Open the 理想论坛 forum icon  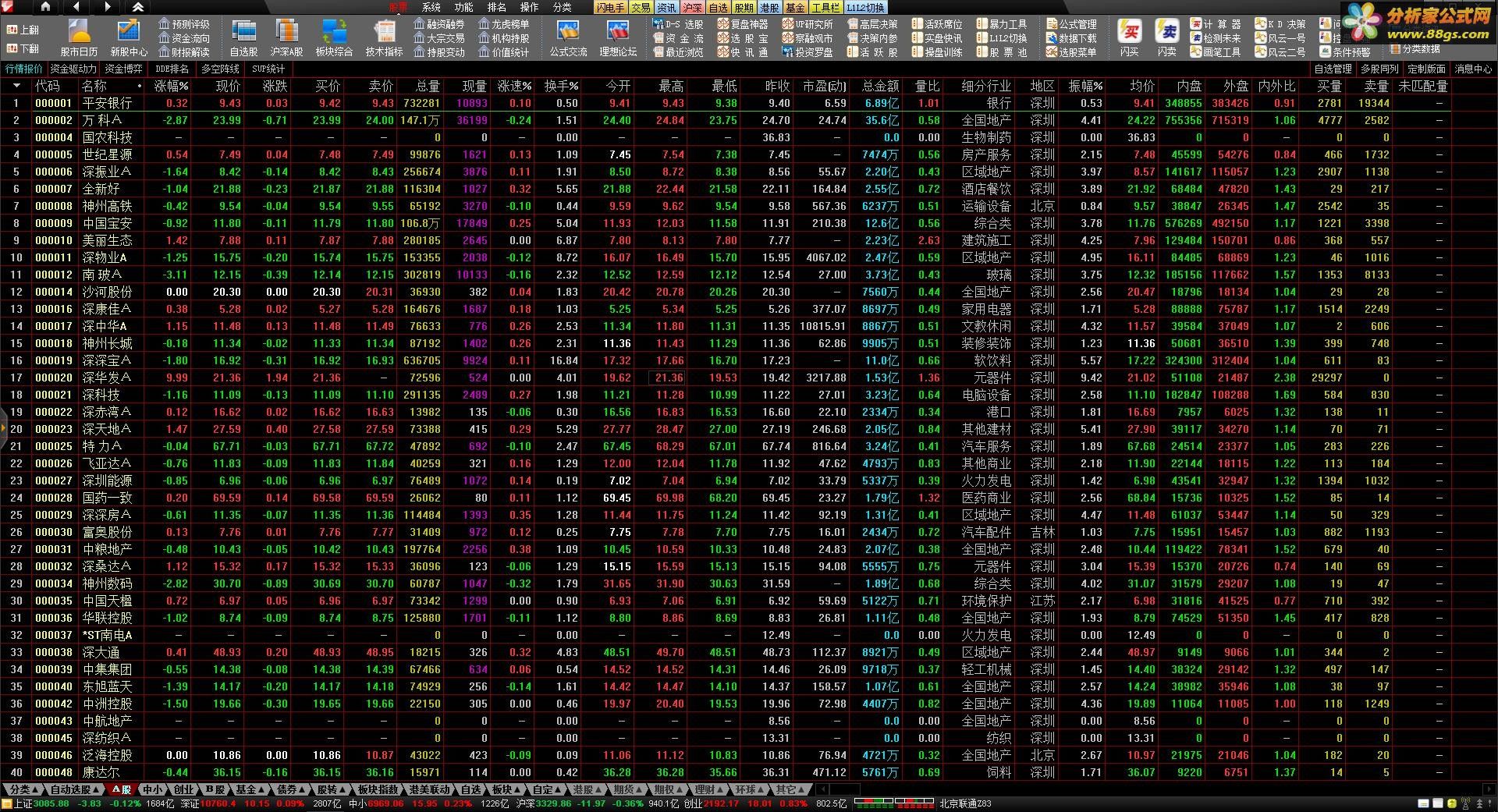[x=618, y=38]
